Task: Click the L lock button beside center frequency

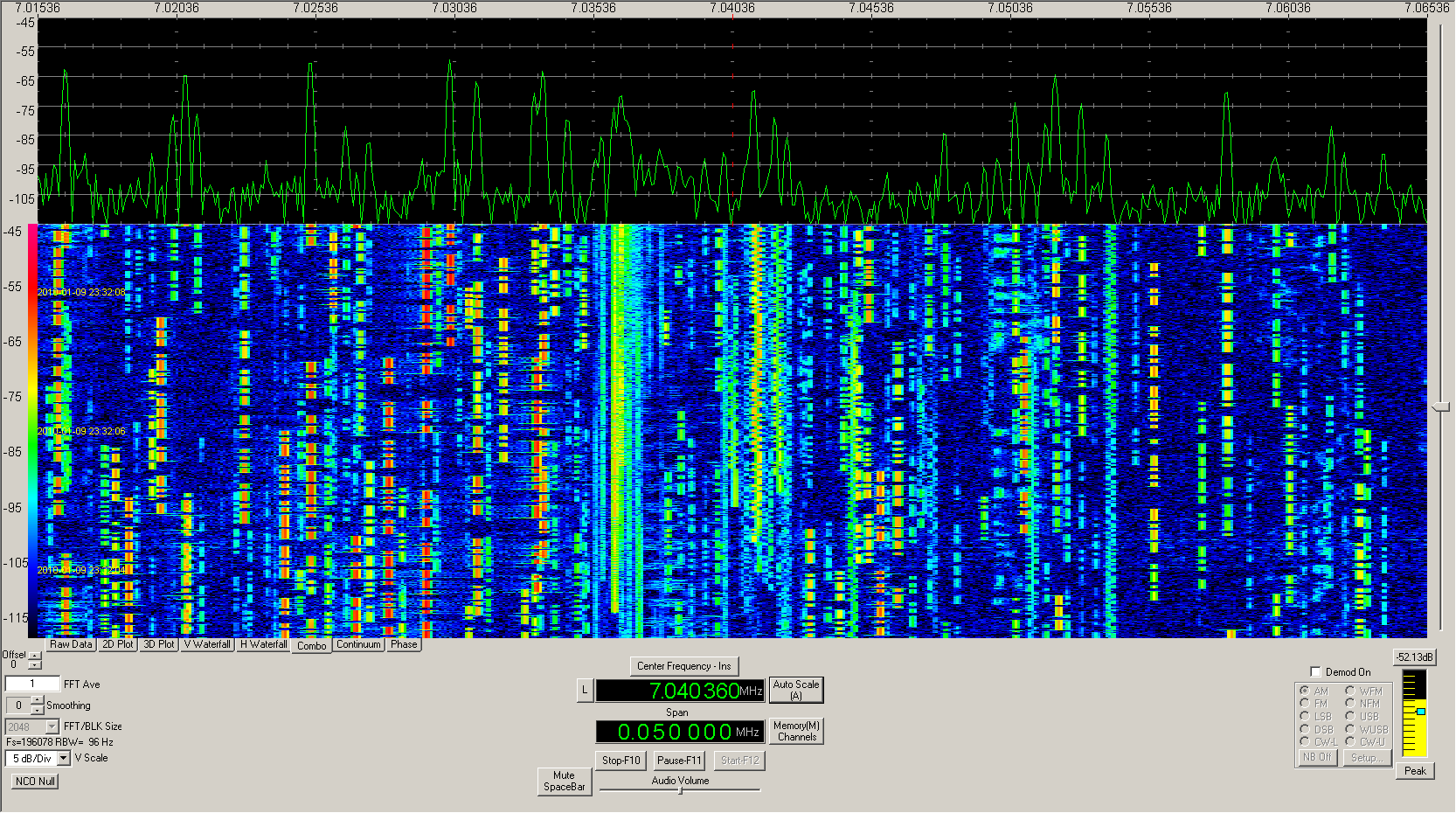Action: pyautogui.click(x=585, y=691)
